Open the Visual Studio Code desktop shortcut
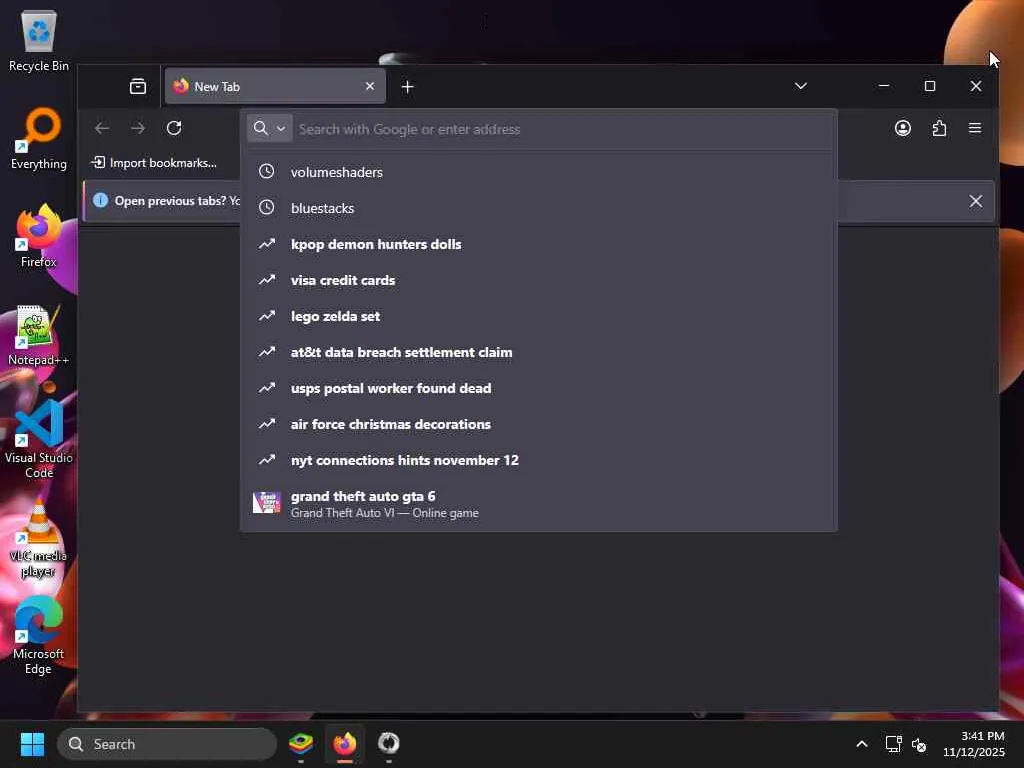This screenshot has width=1024, height=768. tap(39, 440)
